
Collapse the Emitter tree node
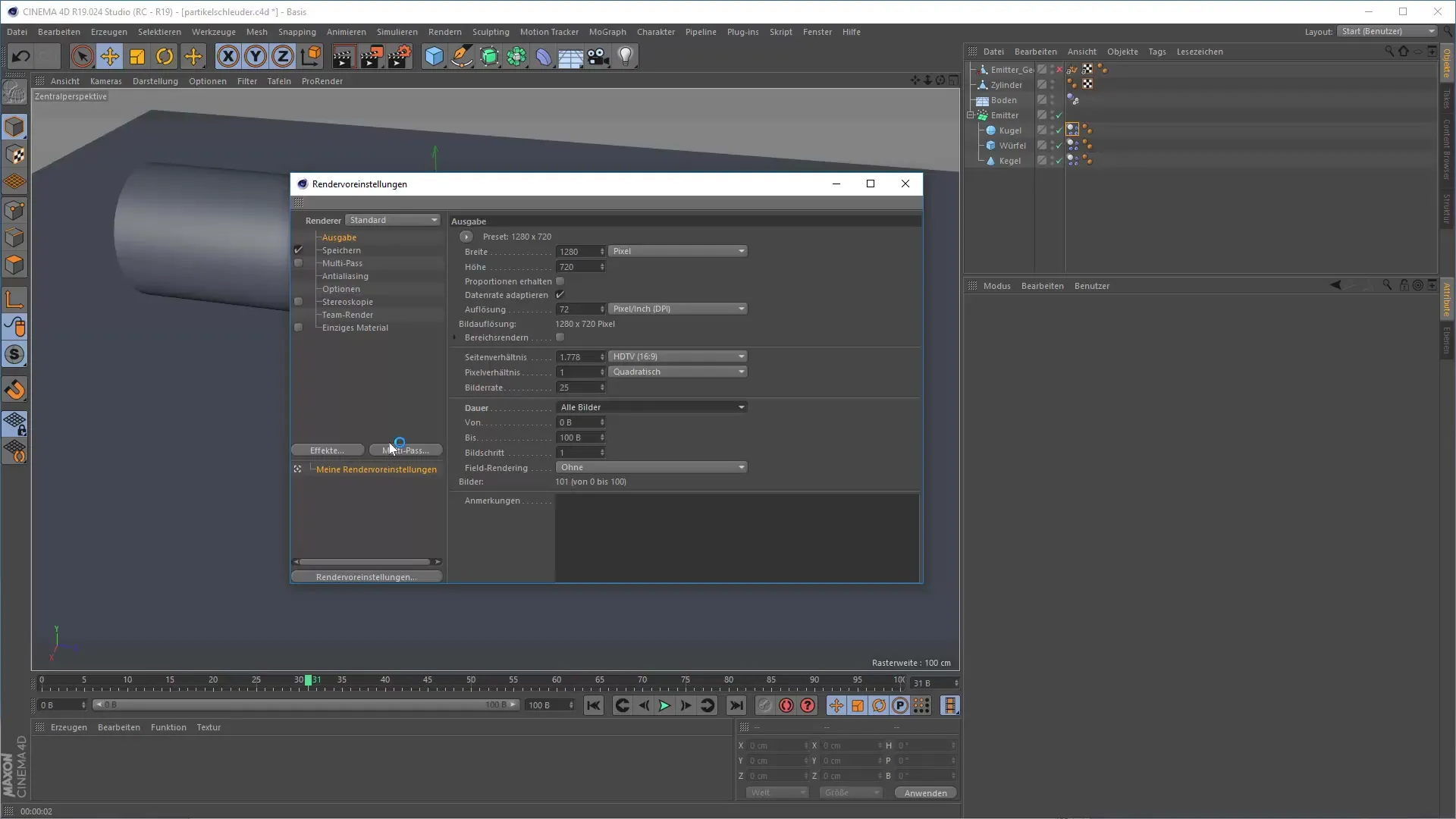[x=970, y=115]
